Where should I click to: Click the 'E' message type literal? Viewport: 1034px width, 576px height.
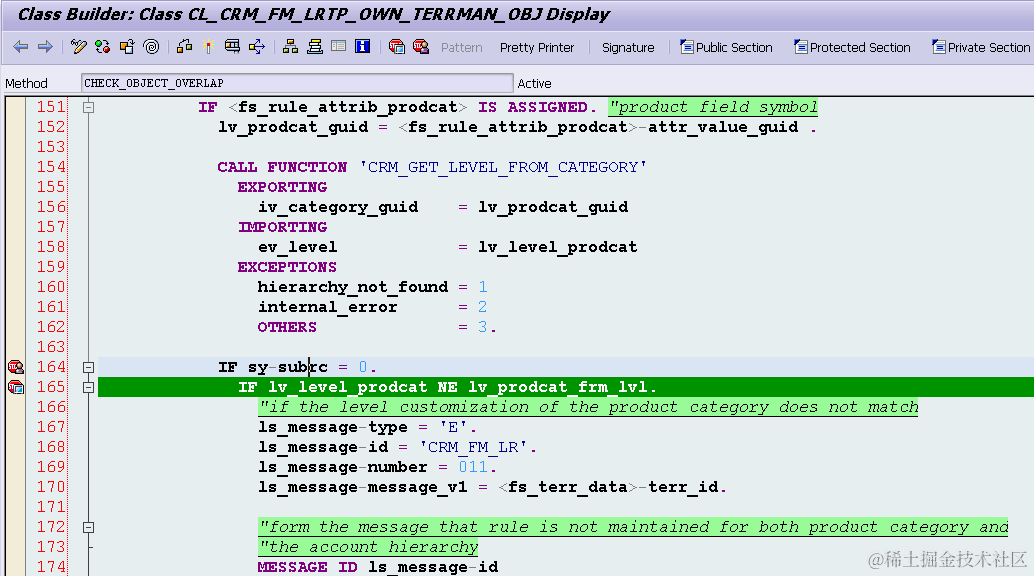coord(453,427)
